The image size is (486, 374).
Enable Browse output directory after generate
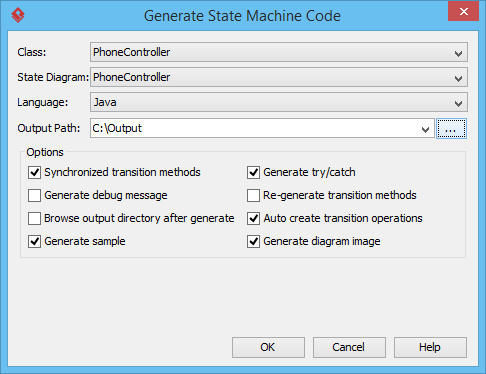tap(34, 218)
